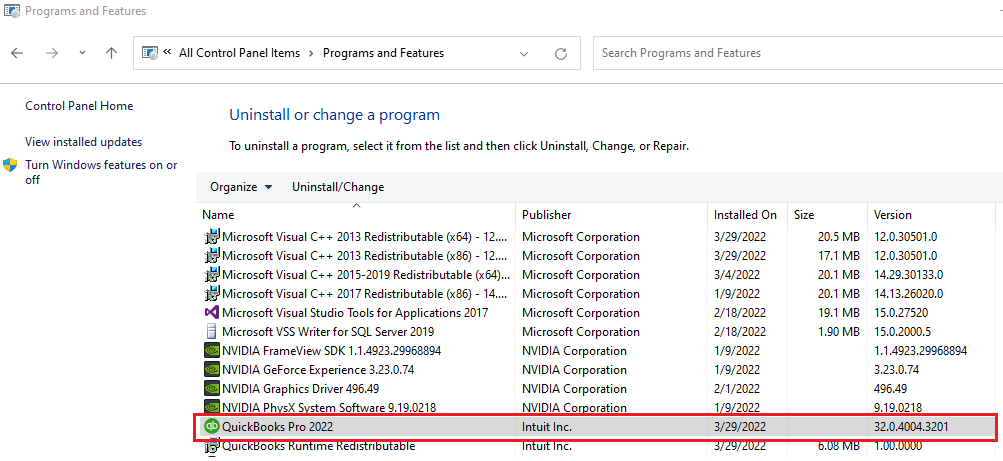Click the NVIDIA FrameView SDK icon
1003x461 pixels.
211,351
